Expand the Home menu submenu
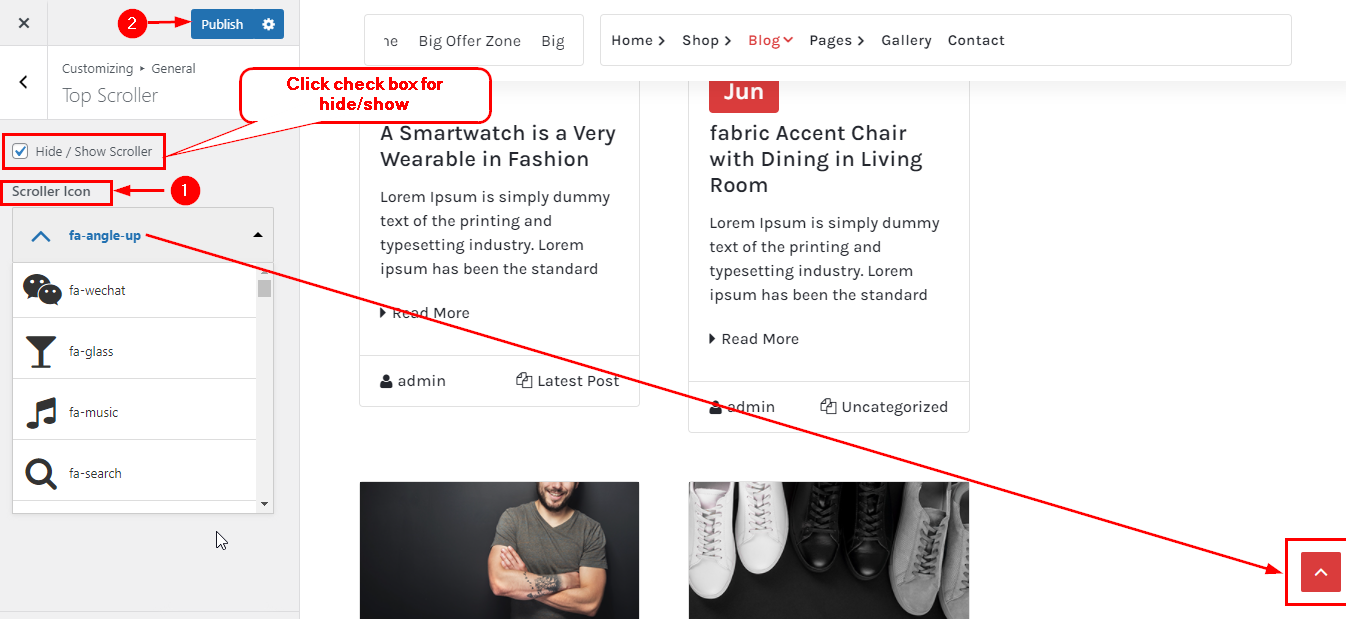Viewport: 1346px width, 619px height. coord(638,40)
